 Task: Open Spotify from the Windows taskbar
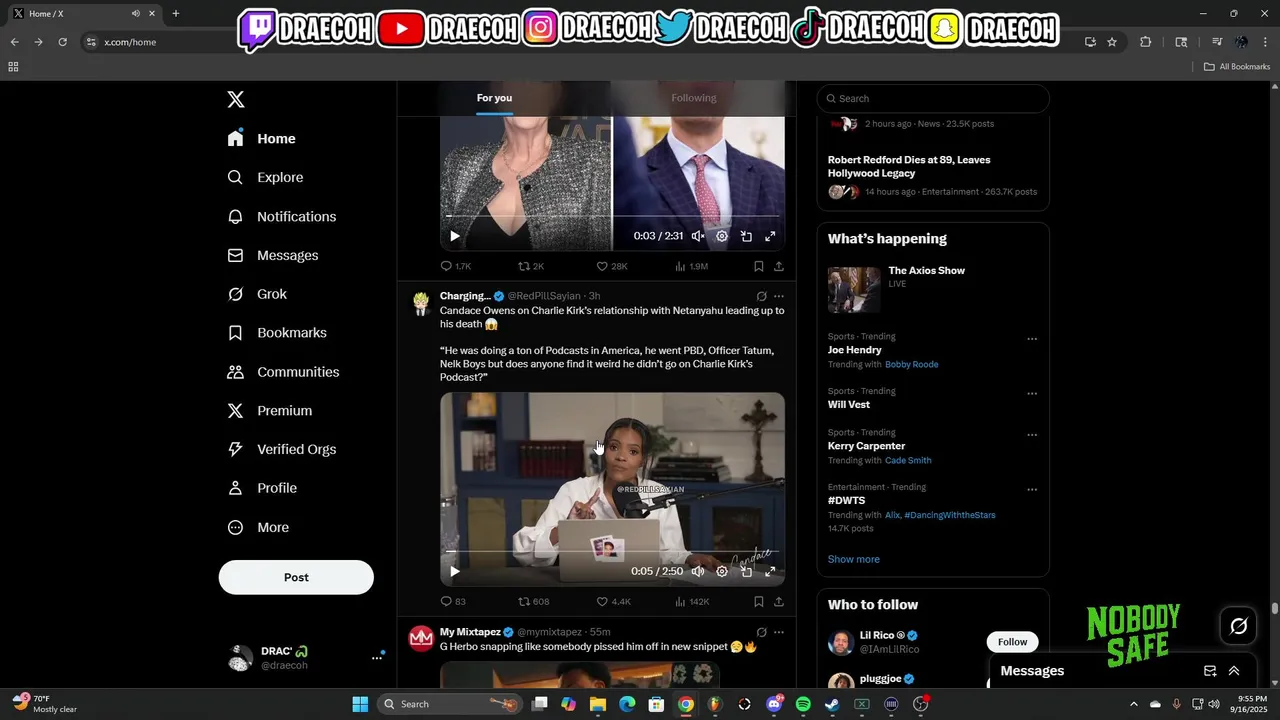tap(803, 704)
